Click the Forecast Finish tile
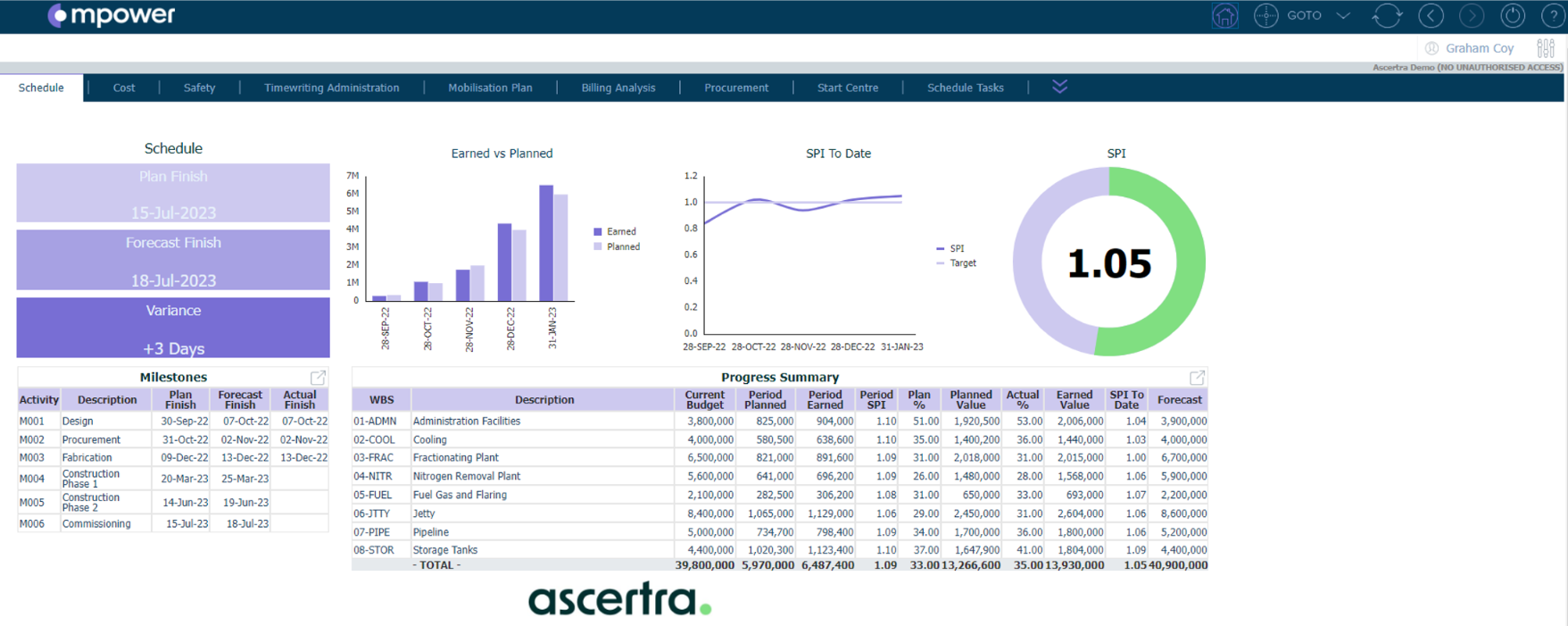 pos(173,260)
